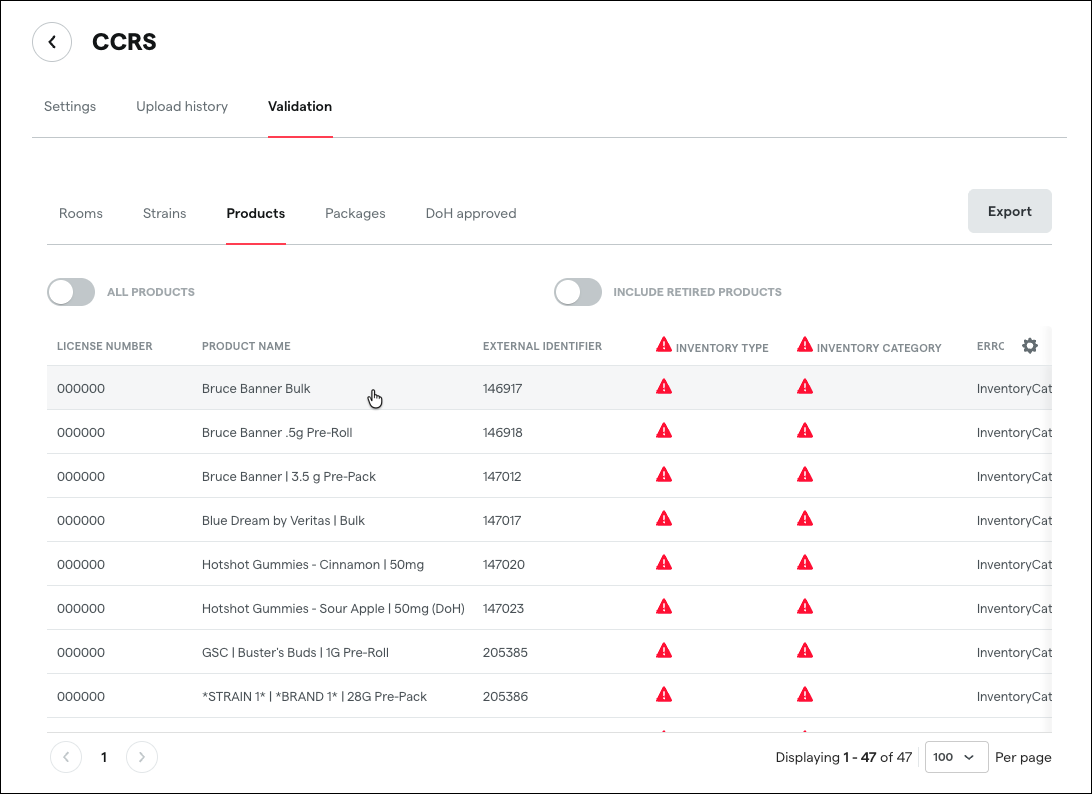This screenshot has height=794, width=1092.
Task: Click Inventory Type header warning icon
Action: coord(664,344)
